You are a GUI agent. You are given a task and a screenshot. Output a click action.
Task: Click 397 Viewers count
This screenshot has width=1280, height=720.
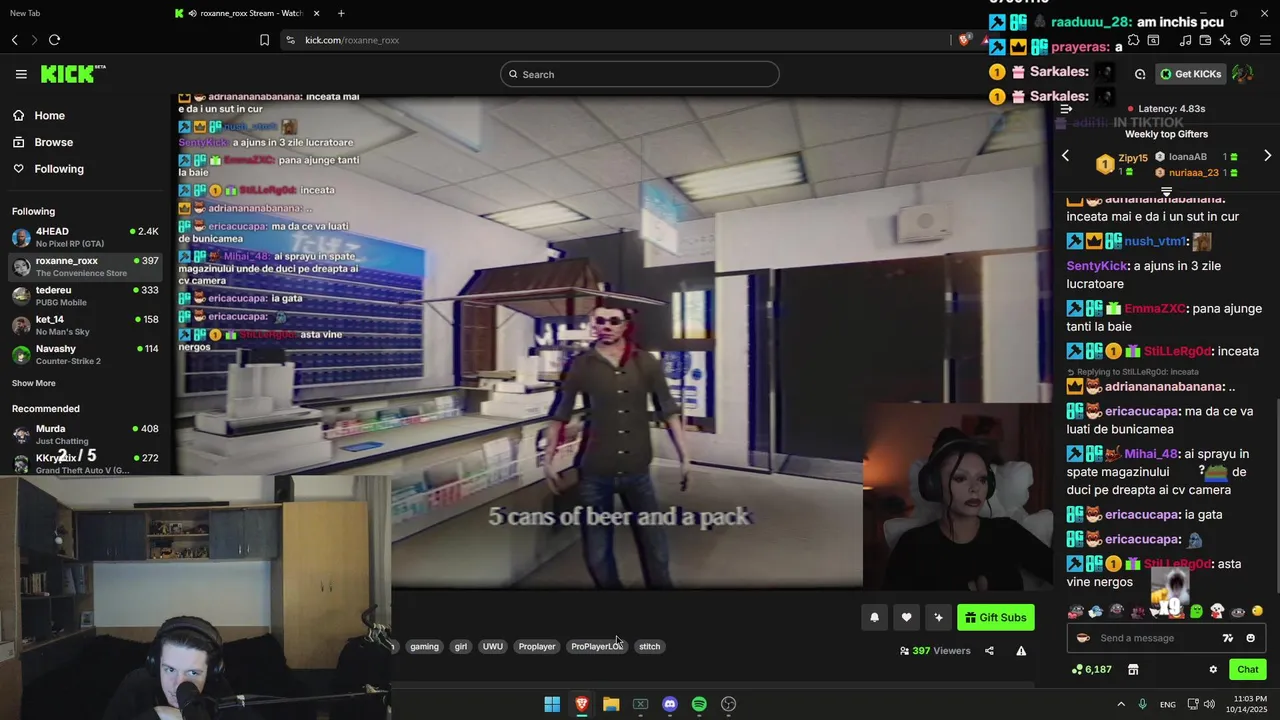pos(935,651)
